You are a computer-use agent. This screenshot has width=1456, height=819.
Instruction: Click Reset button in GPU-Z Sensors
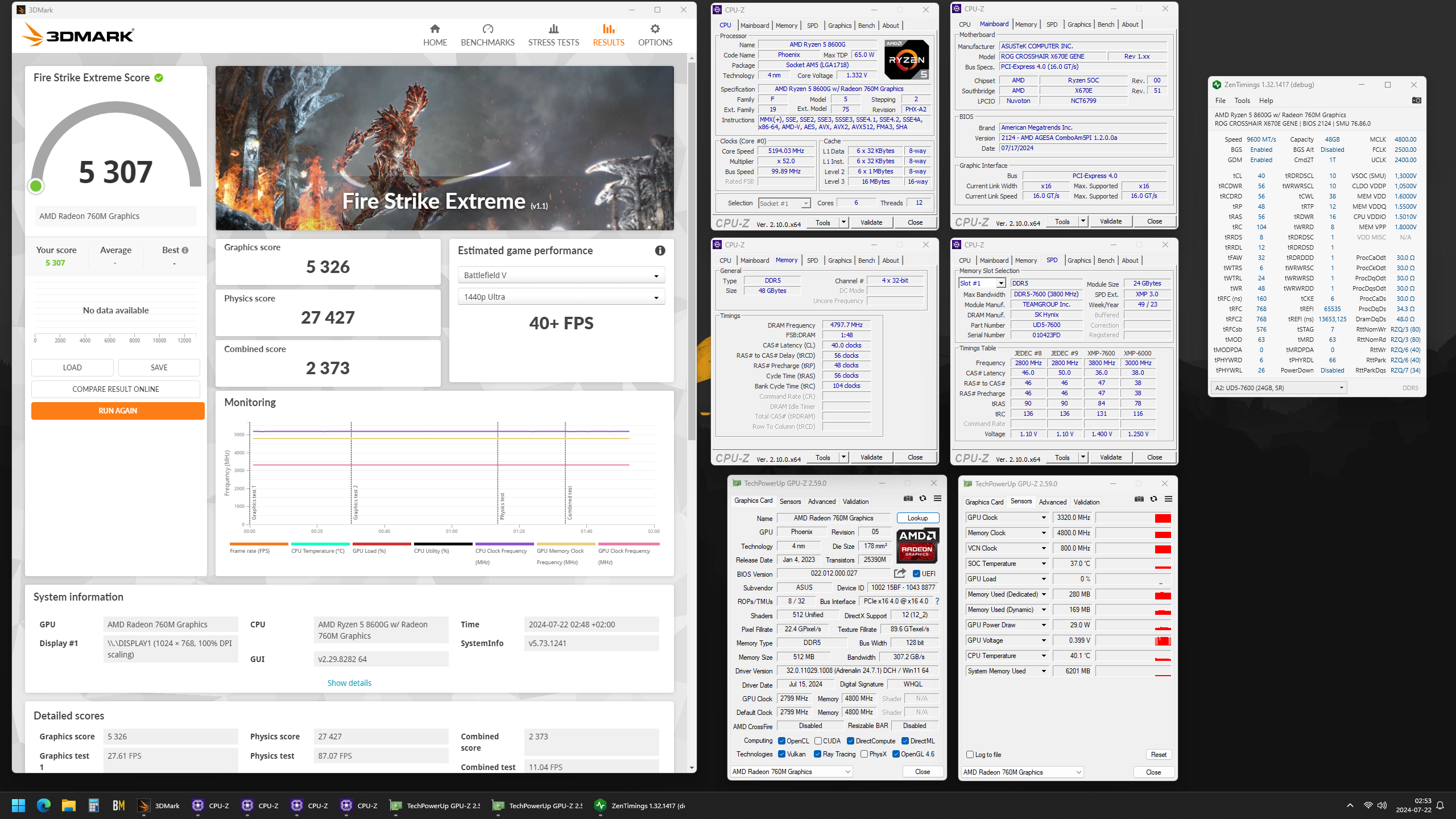click(1159, 755)
